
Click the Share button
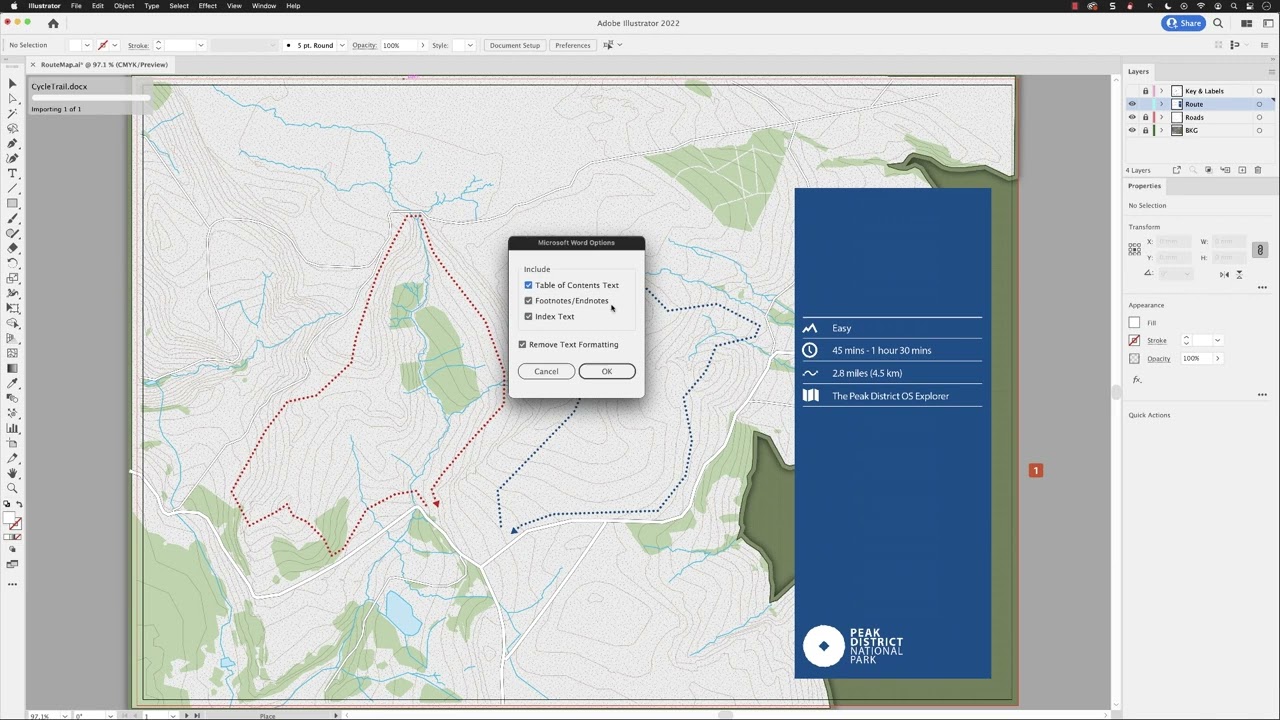[x=1184, y=23]
